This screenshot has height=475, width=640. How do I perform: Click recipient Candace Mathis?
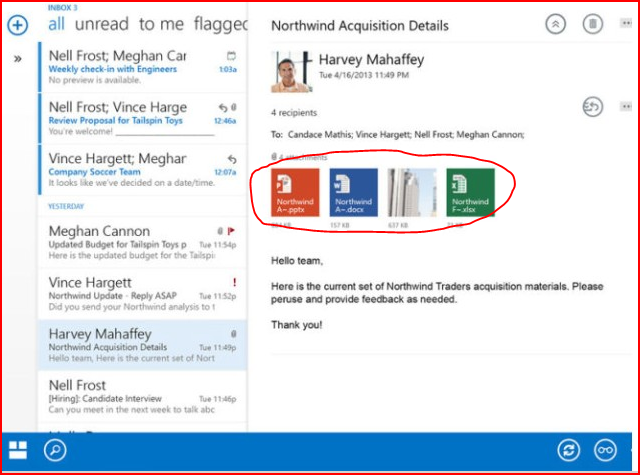(x=320, y=135)
